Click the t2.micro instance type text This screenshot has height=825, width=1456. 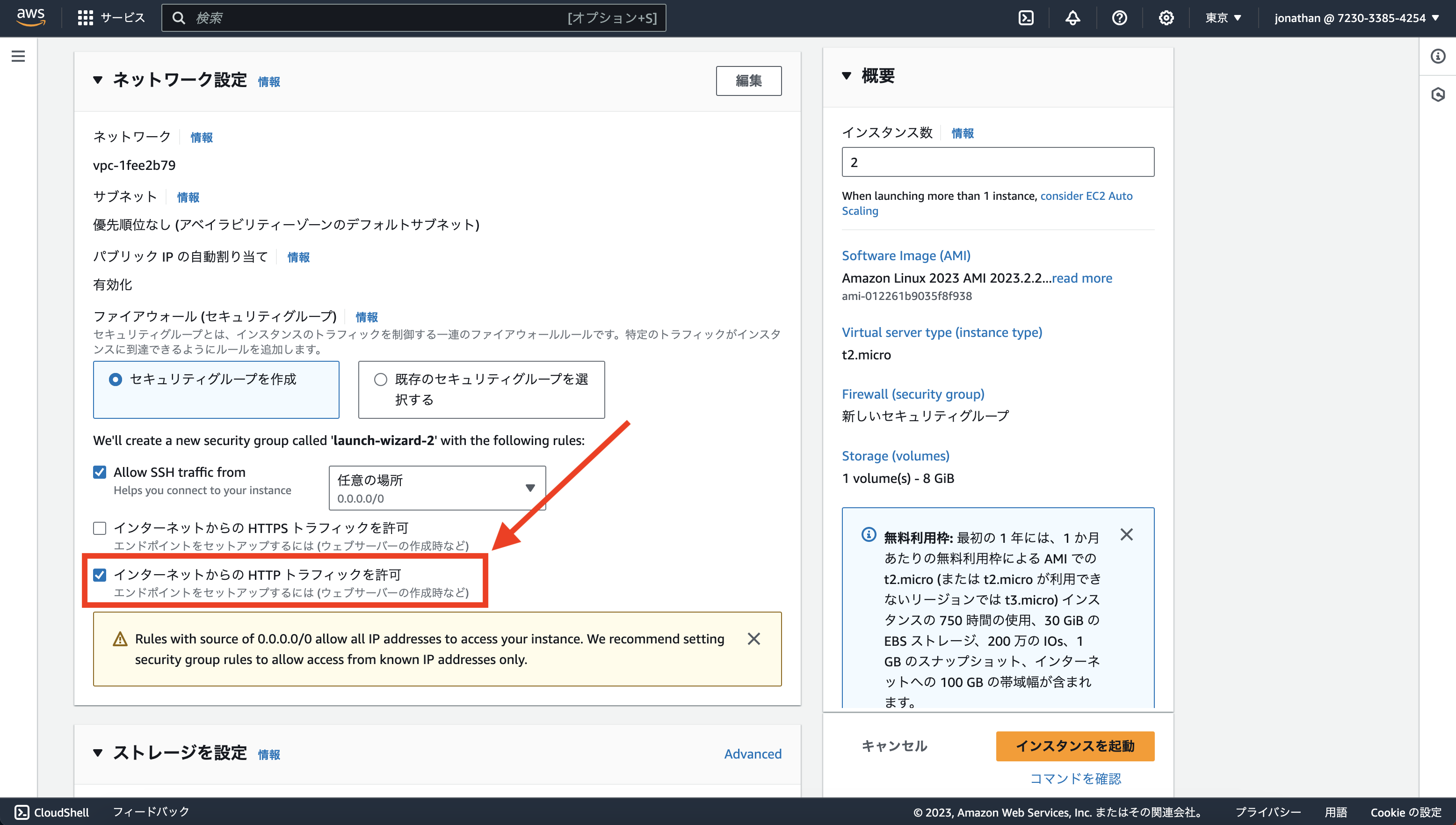[866, 355]
